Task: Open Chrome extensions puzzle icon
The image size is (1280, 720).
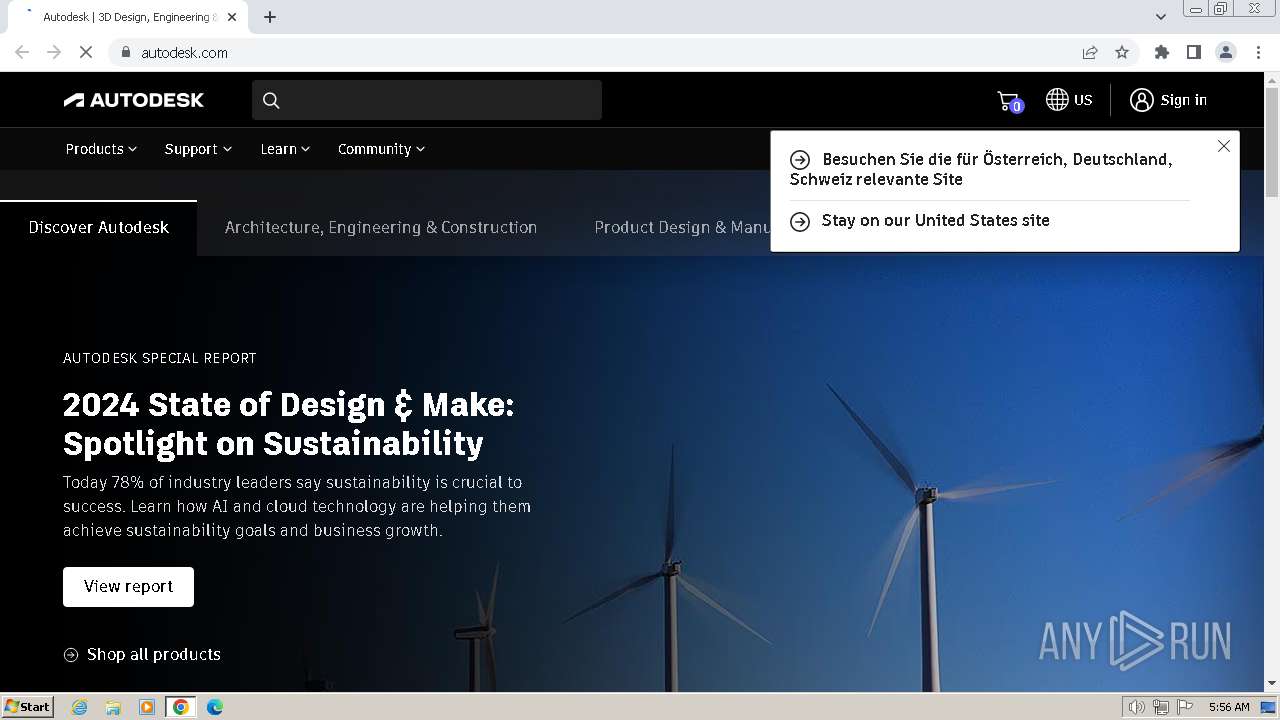Action: point(1162,52)
